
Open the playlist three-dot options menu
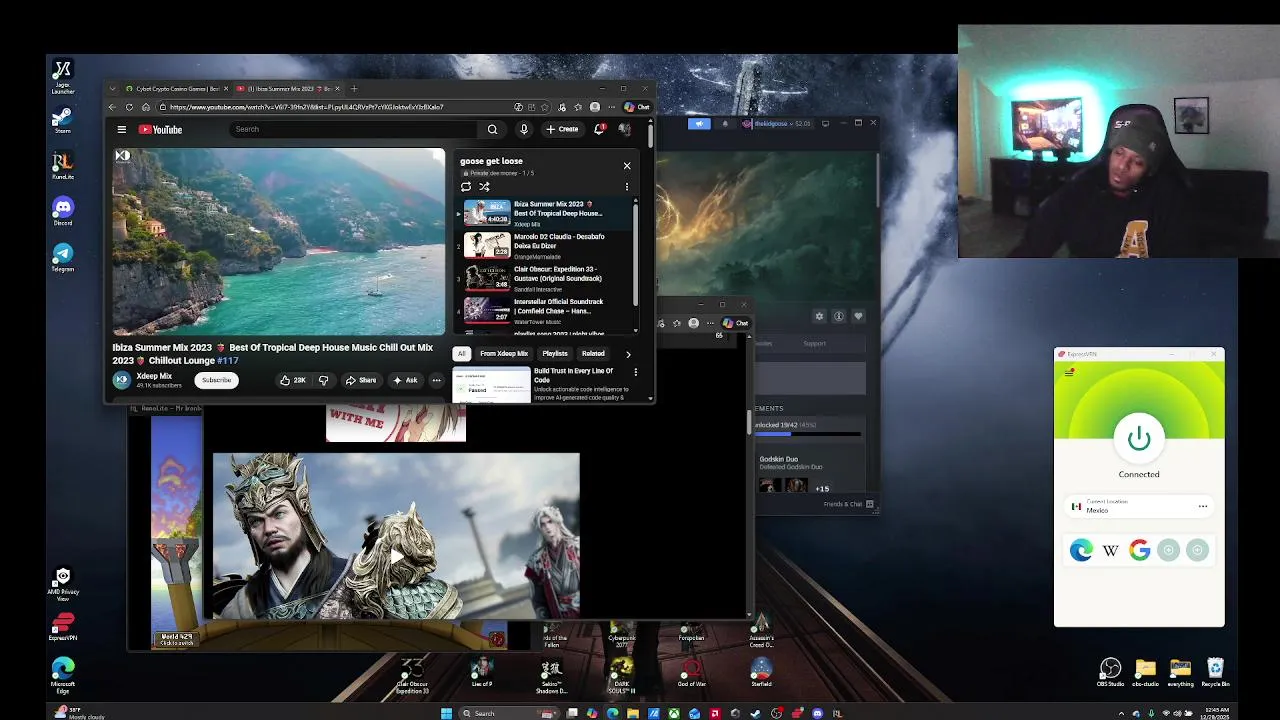point(627,187)
